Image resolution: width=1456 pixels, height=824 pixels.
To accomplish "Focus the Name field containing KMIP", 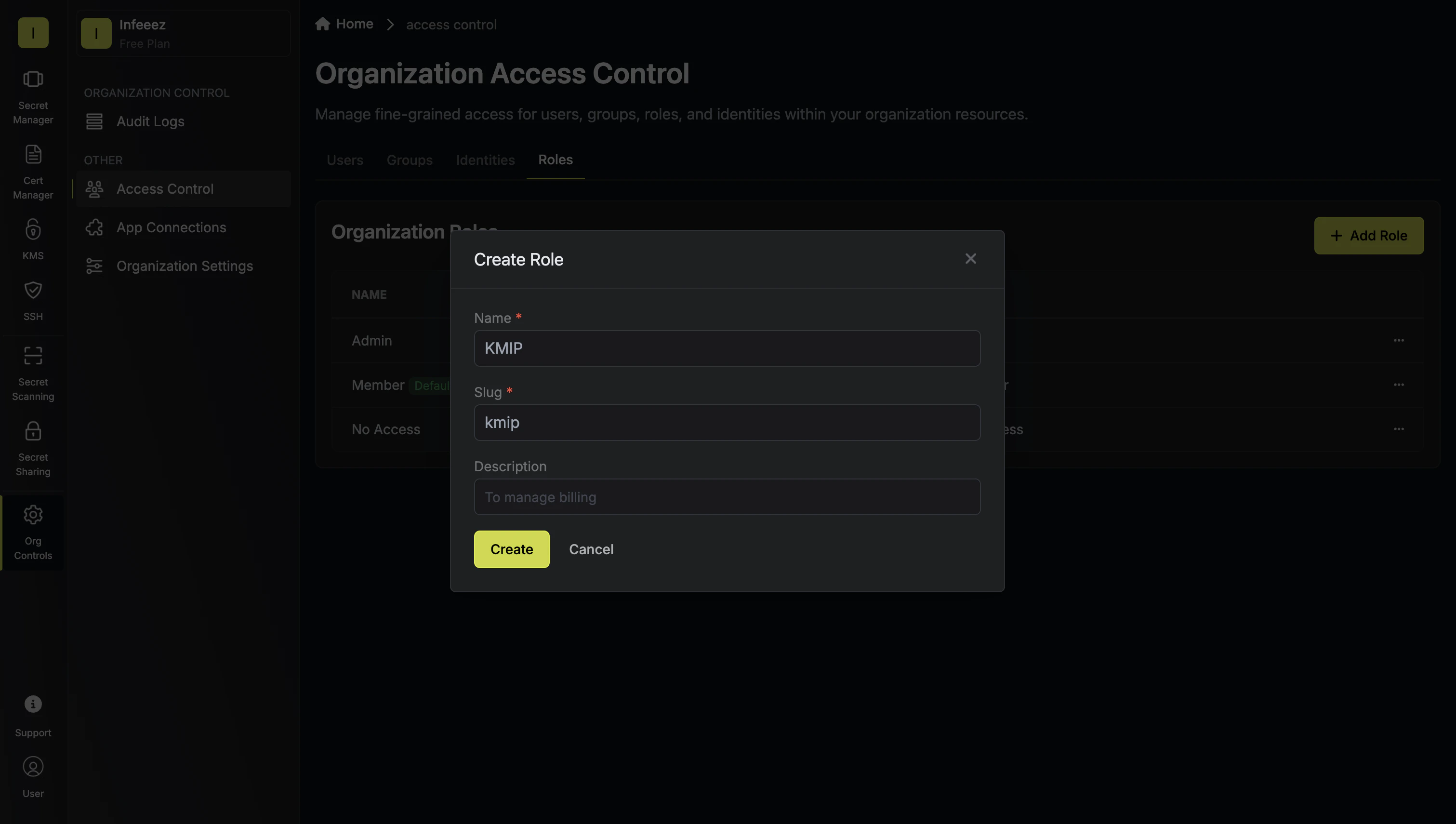I will pyautogui.click(x=727, y=348).
